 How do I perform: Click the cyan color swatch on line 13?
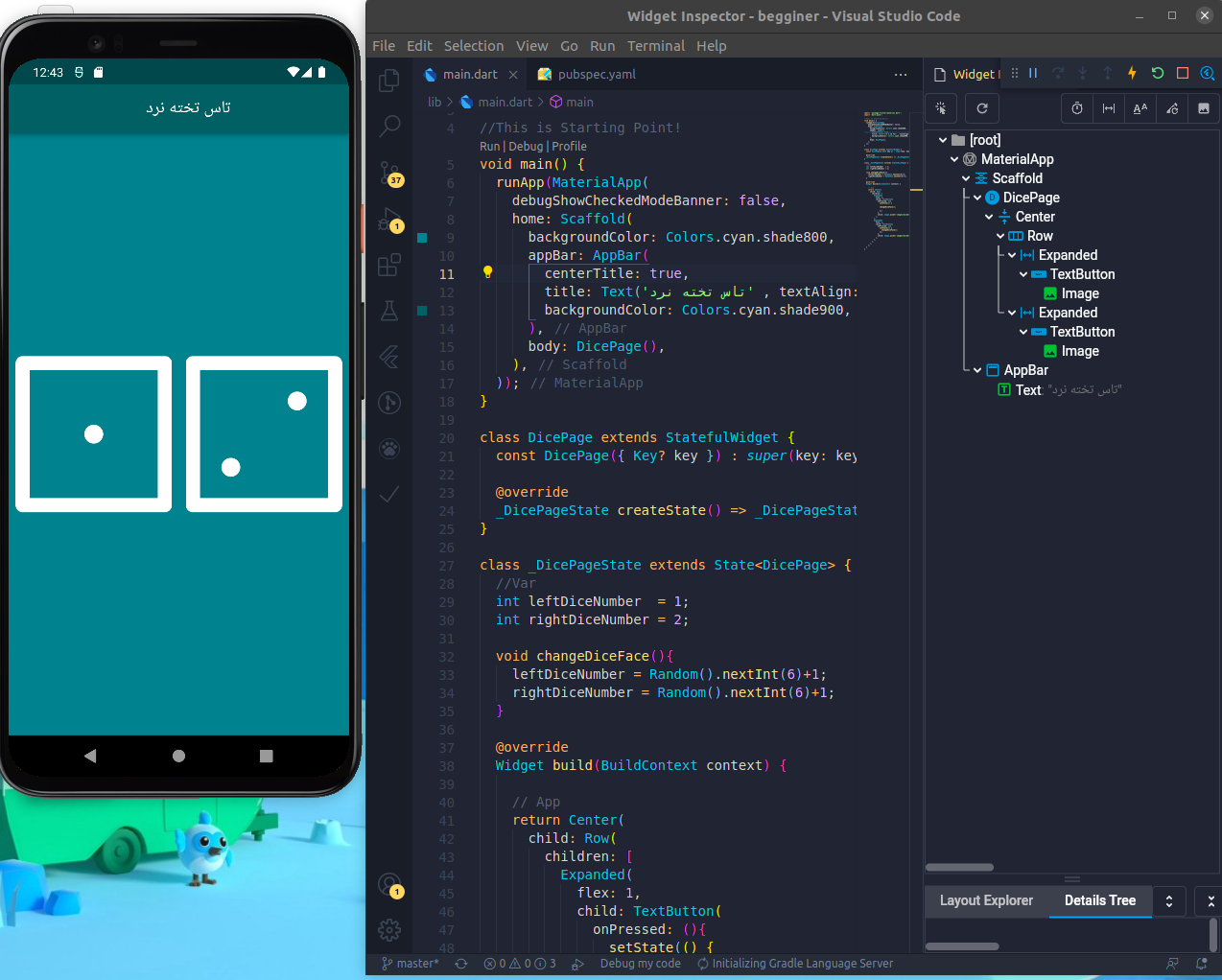pyautogui.click(x=422, y=311)
